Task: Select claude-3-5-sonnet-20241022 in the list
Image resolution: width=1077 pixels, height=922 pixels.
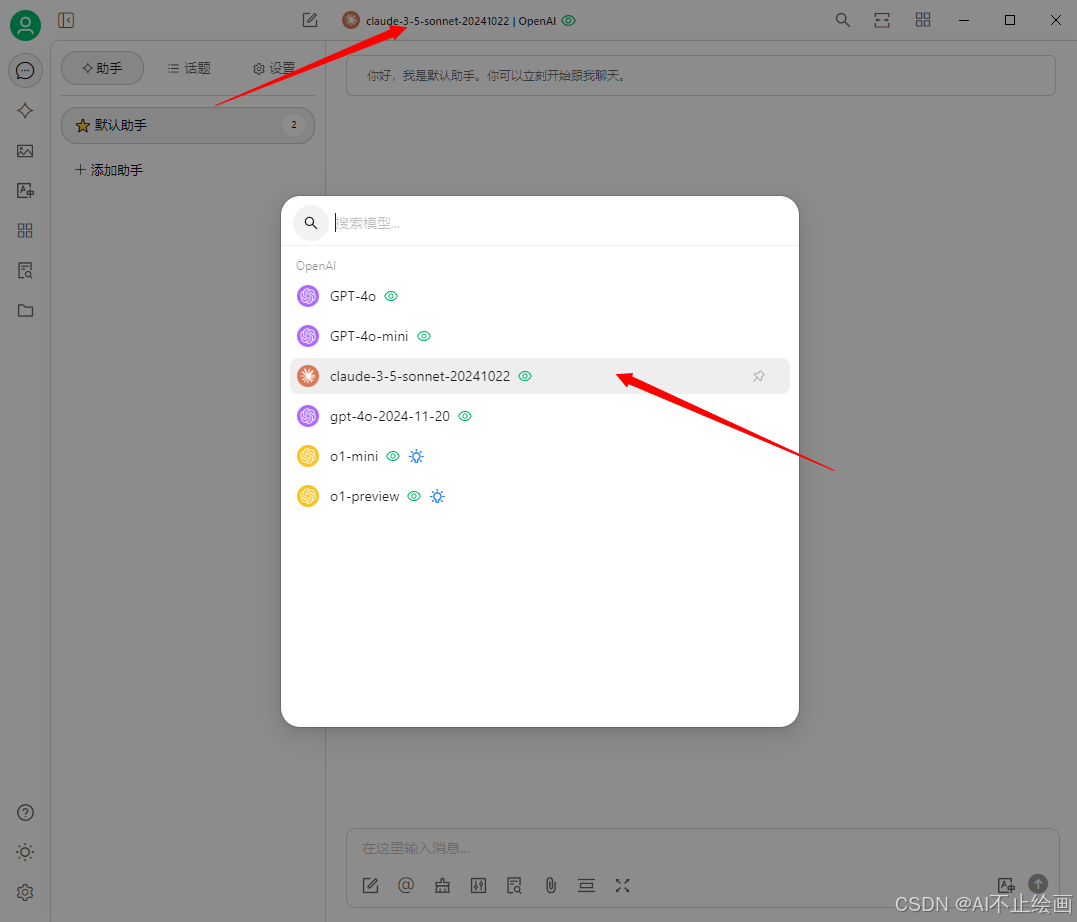Action: 540,376
